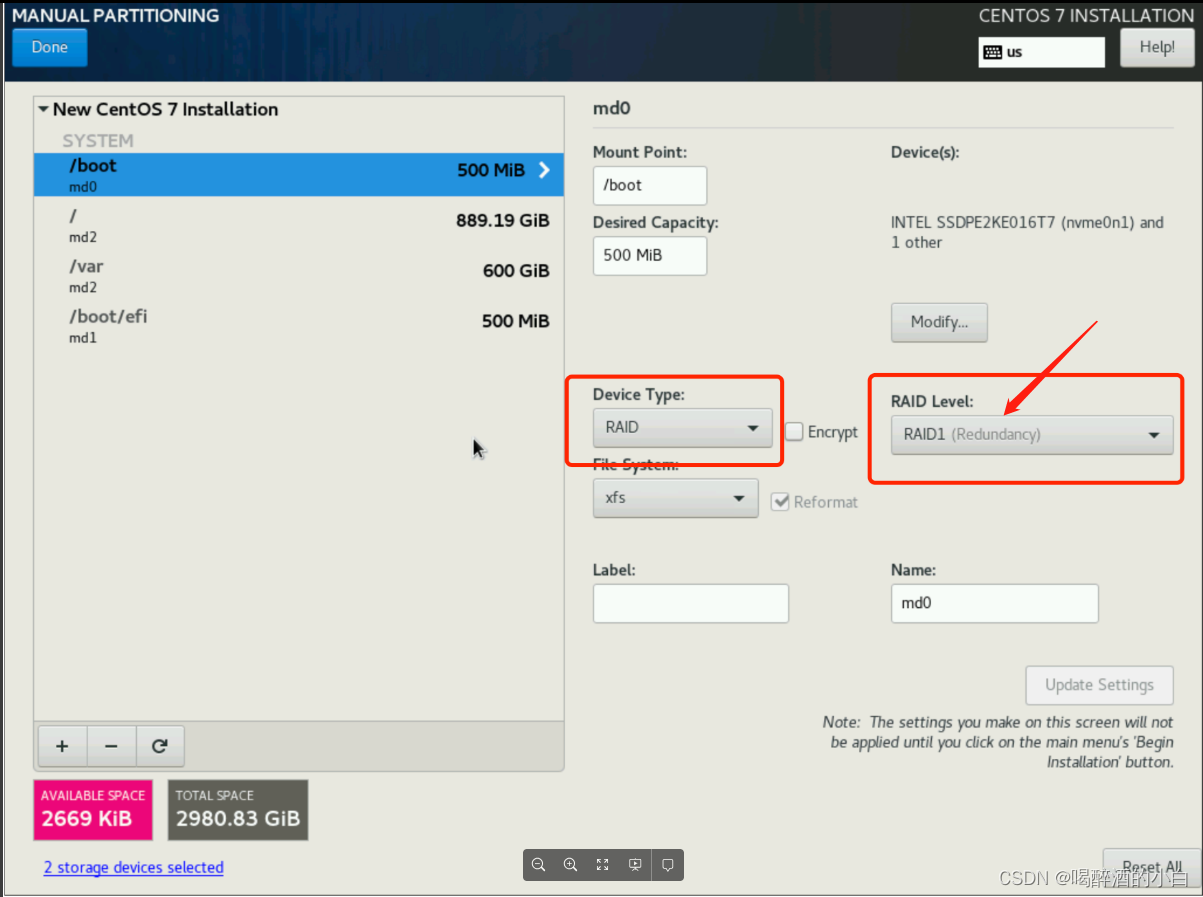Click the Desired Capacity input field
Viewport: 1203px width, 897px height.
pyautogui.click(x=650, y=255)
